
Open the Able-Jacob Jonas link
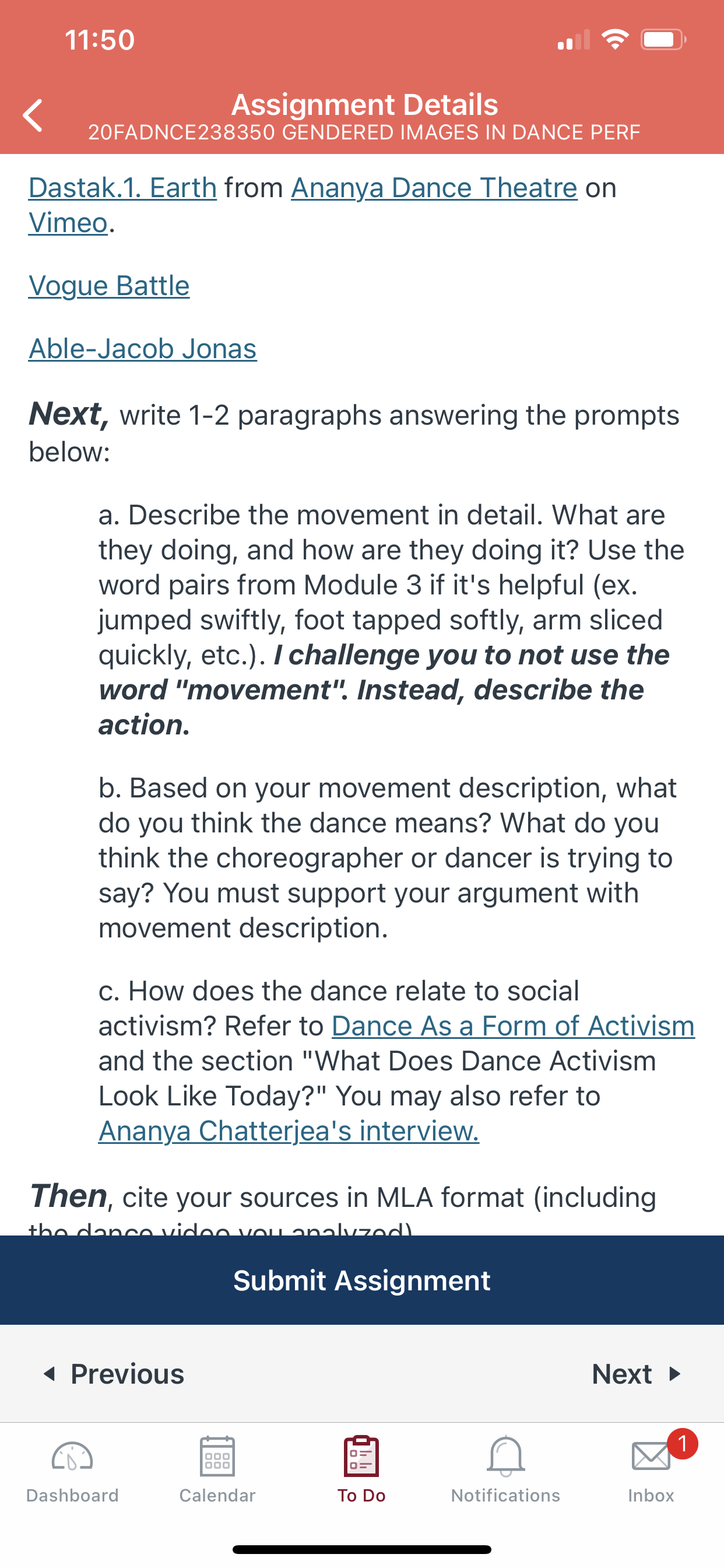tap(142, 349)
